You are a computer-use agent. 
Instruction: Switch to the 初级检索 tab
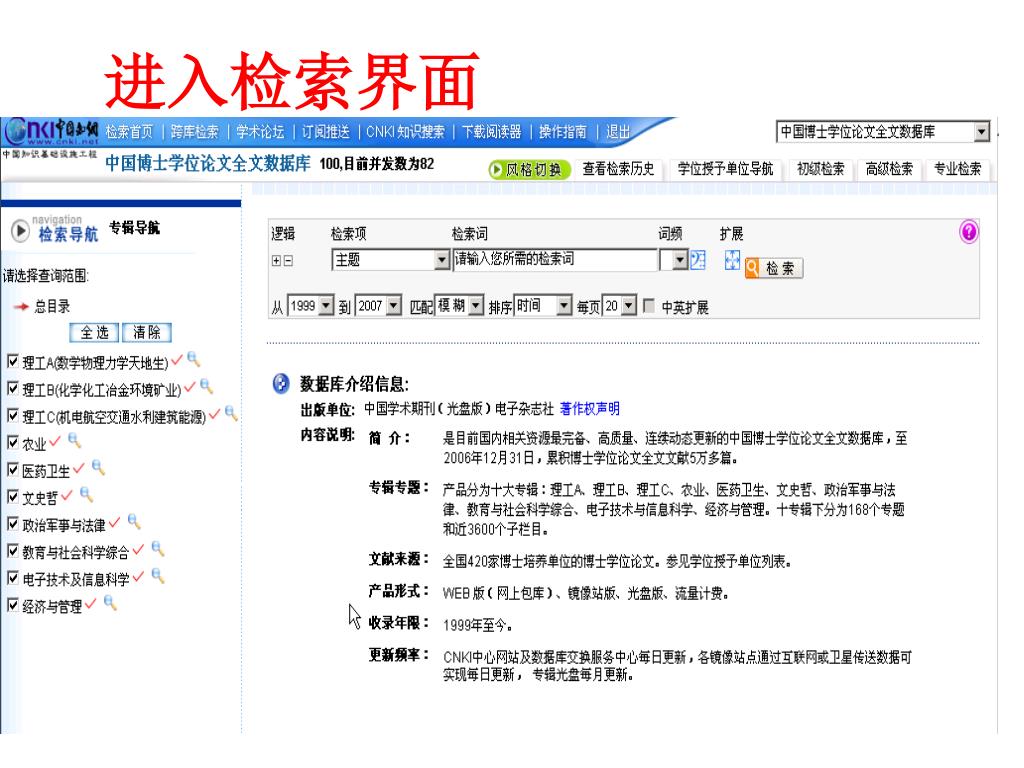pyautogui.click(x=821, y=169)
